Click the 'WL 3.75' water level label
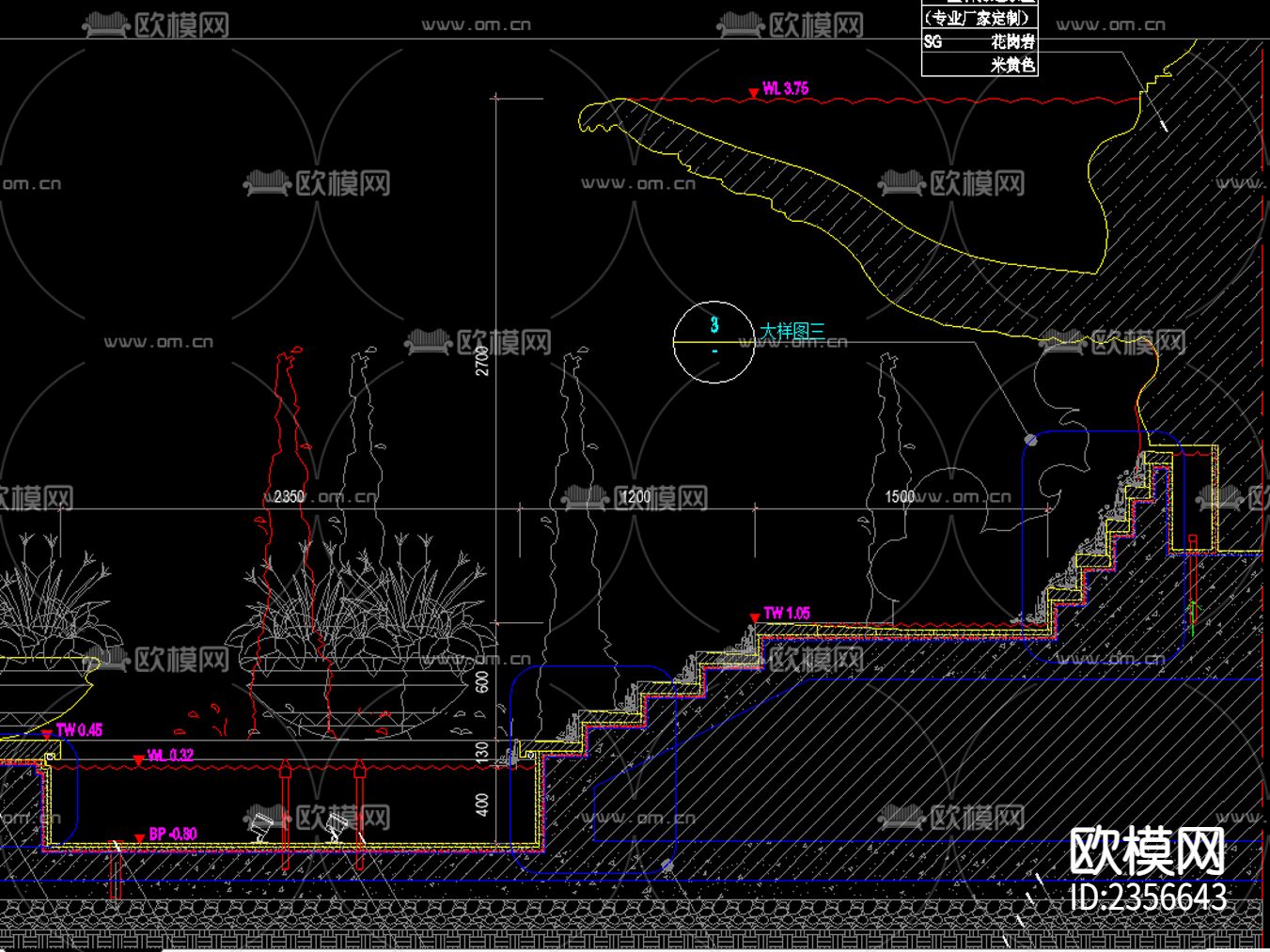1270x952 pixels. (785, 88)
